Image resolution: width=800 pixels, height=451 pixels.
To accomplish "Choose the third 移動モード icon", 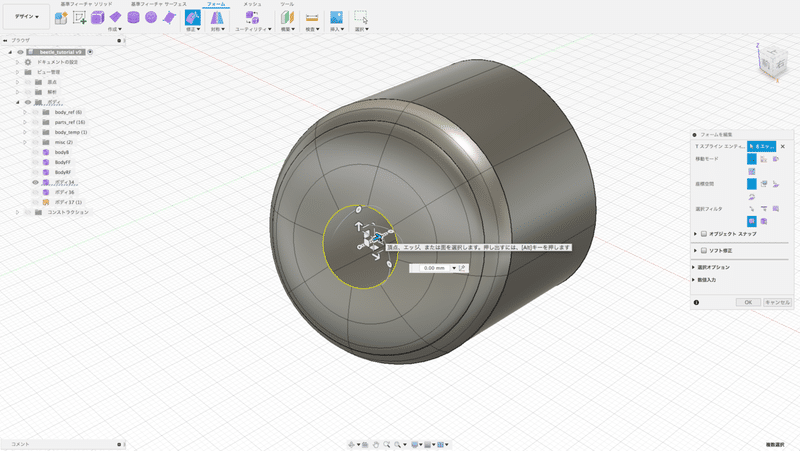I will 776,159.
